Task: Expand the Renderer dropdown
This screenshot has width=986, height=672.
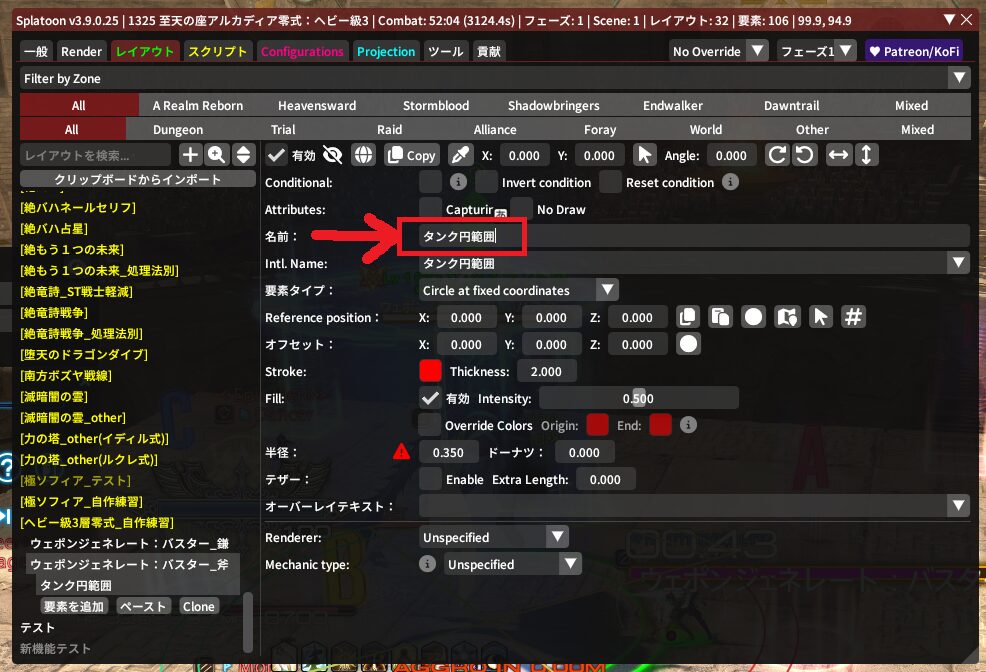Action: [495, 537]
